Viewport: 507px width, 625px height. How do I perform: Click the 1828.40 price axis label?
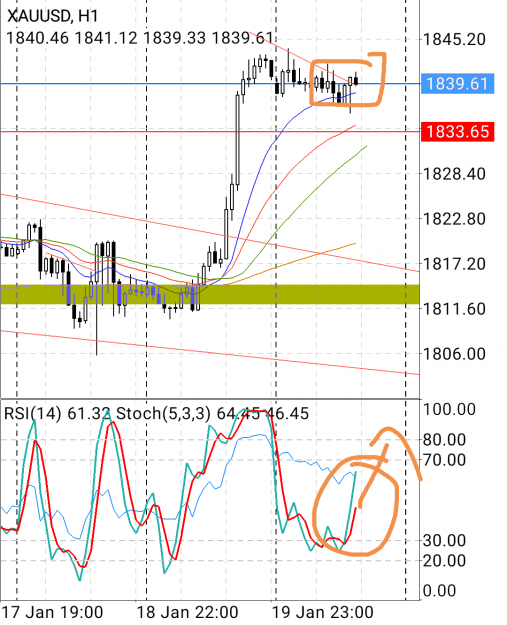[x=454, y=174]
